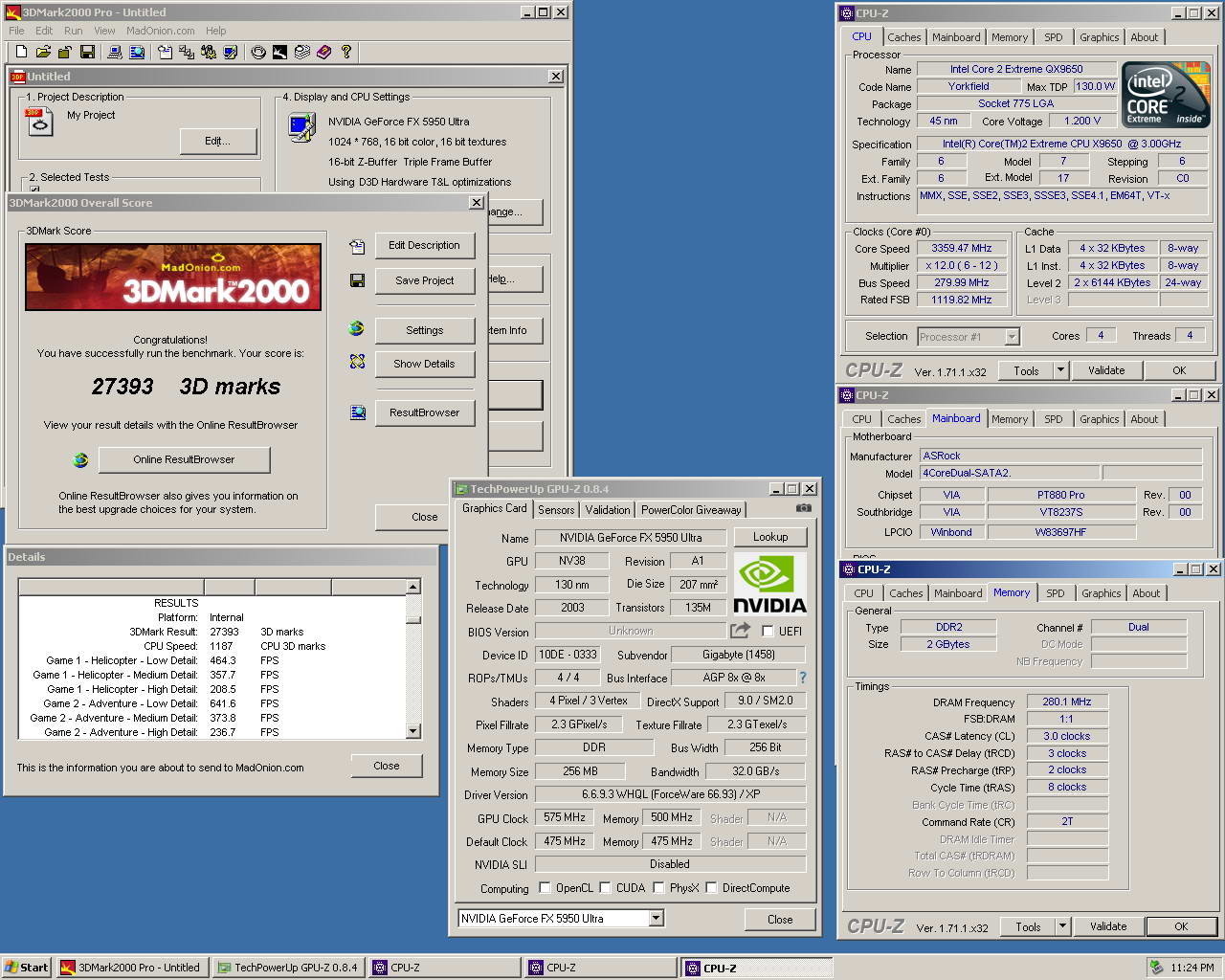Open the Run menu in 3DMark2000
The image size is (1225, 980).
73,31
